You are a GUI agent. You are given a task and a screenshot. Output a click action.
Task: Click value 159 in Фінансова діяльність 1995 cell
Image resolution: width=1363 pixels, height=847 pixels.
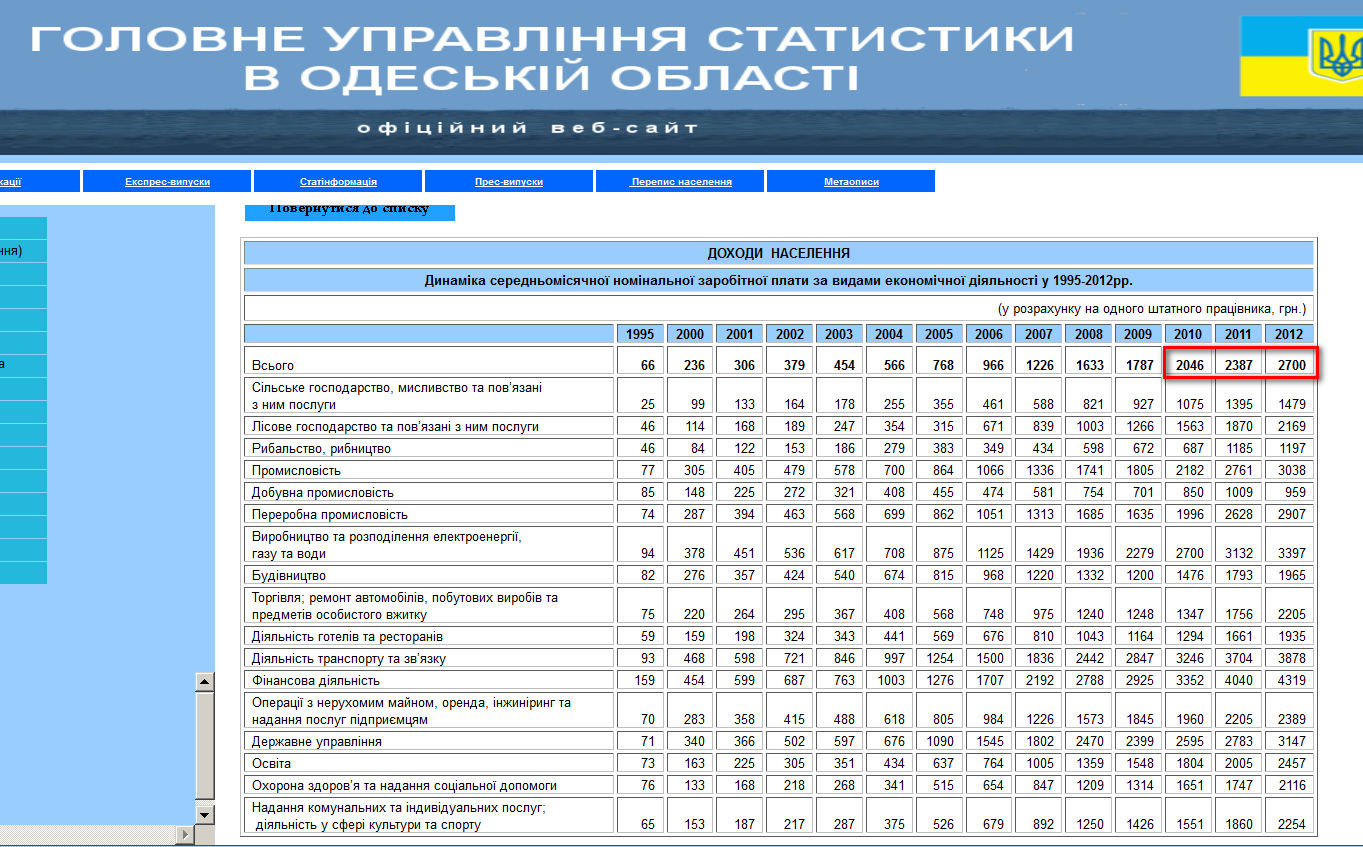pos(644,680)
